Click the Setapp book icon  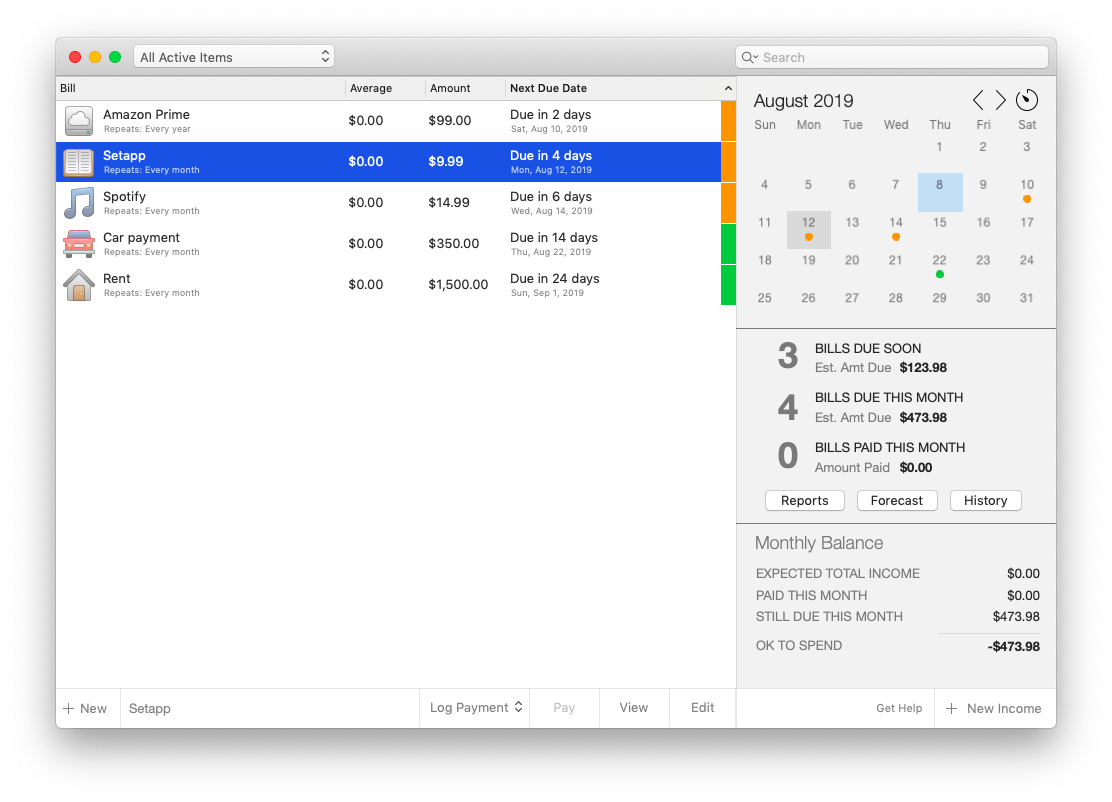tap(79, 162)
